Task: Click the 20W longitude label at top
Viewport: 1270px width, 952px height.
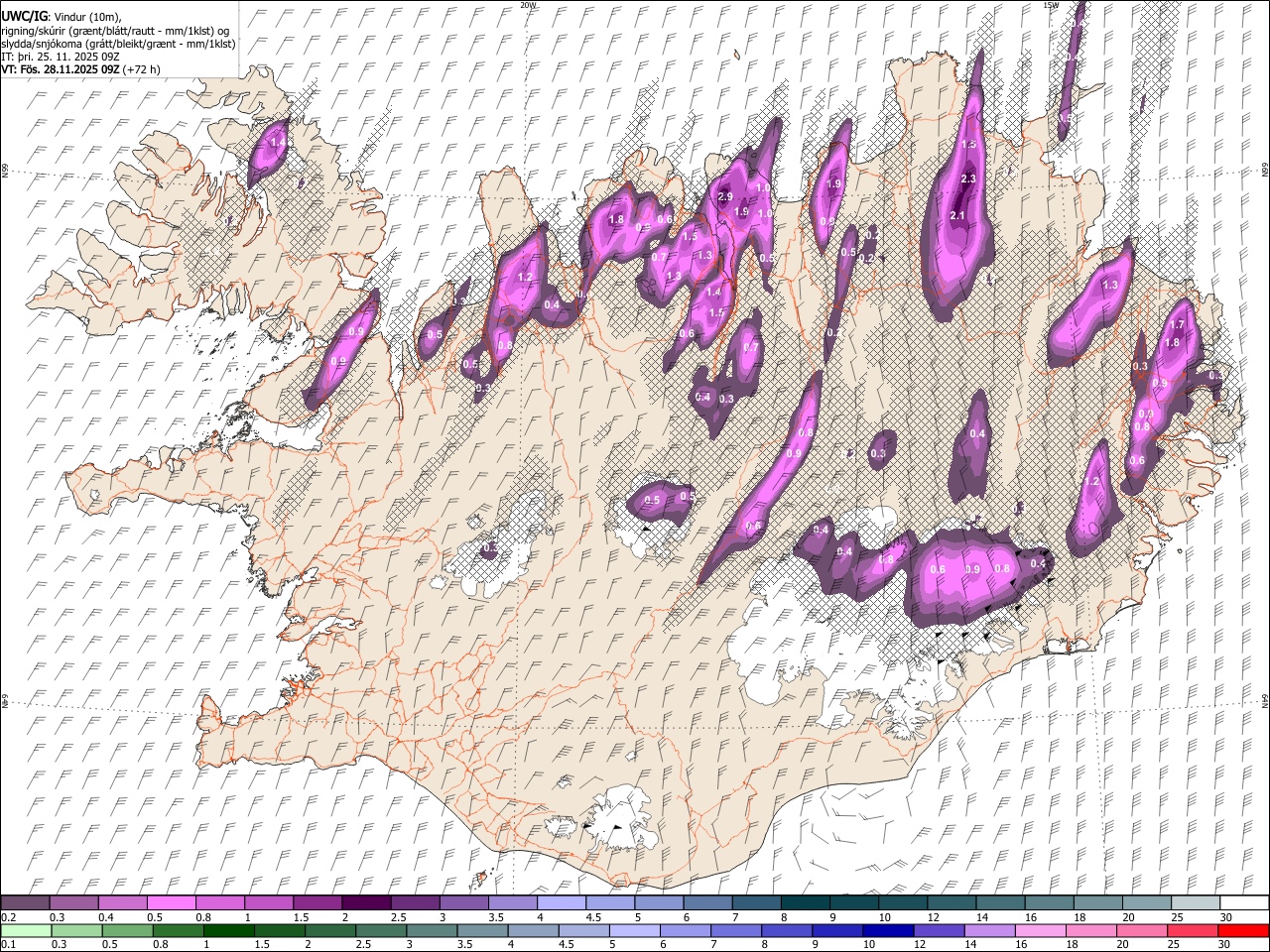Action: (x=528, y=5)
